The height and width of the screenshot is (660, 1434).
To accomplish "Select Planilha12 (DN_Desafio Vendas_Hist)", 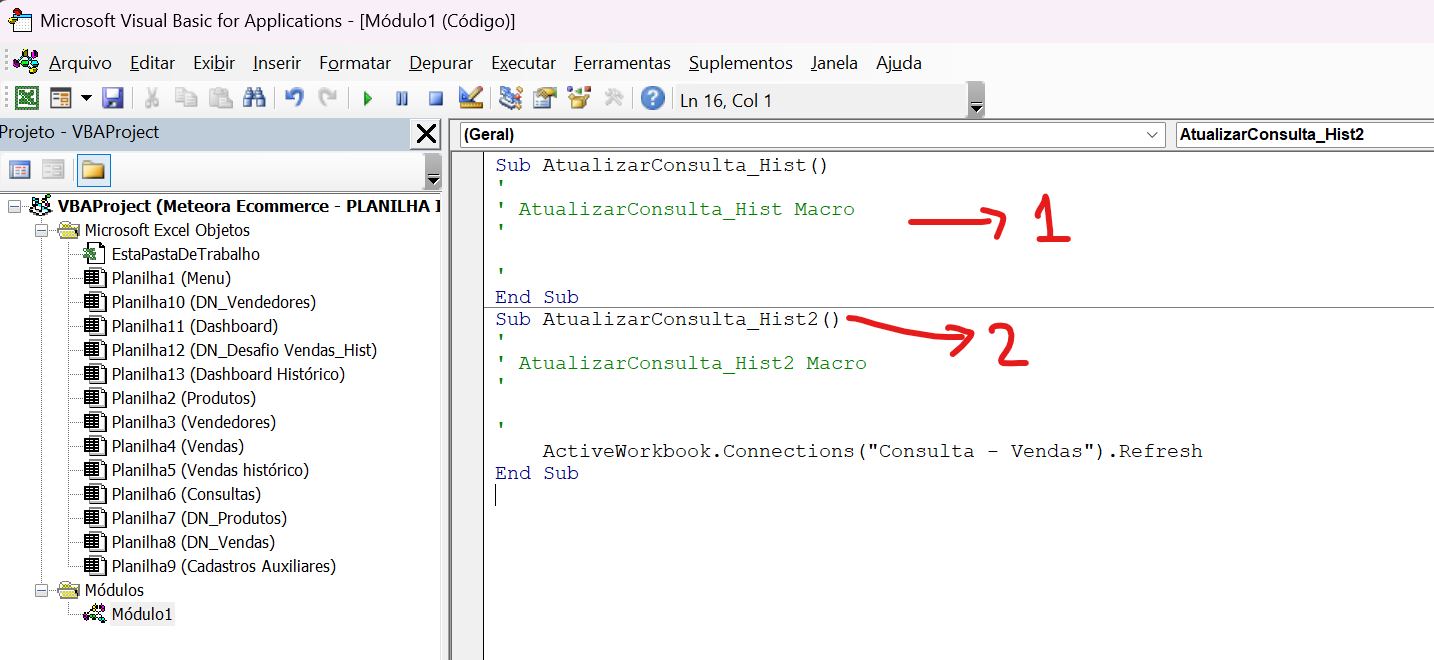I will [x=244, y=350].
